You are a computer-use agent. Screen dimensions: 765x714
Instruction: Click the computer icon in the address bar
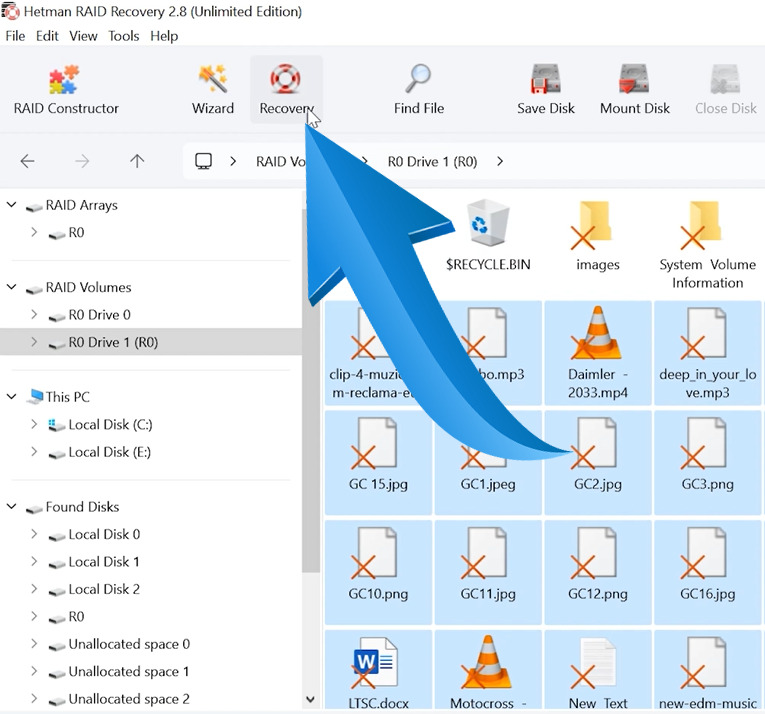203,161
